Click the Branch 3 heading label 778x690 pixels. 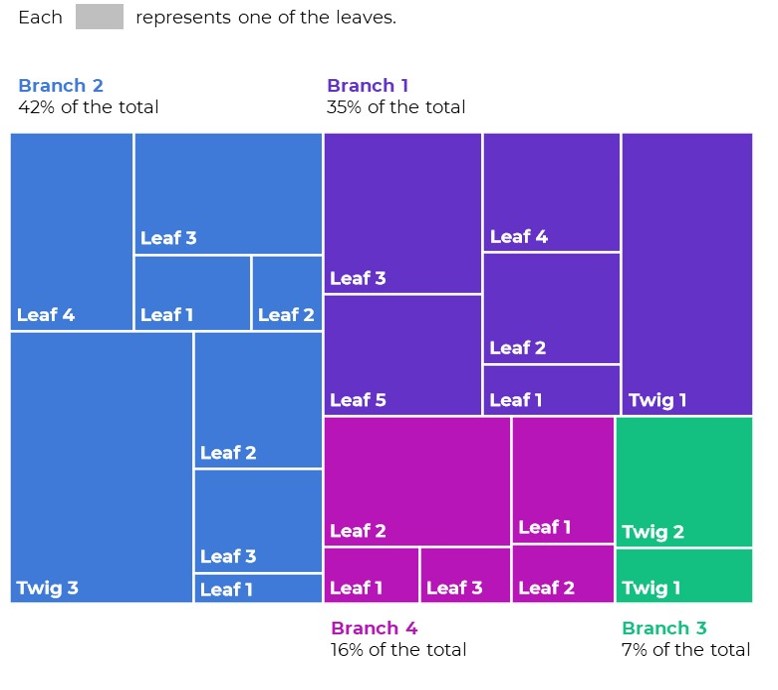[664, 628]
